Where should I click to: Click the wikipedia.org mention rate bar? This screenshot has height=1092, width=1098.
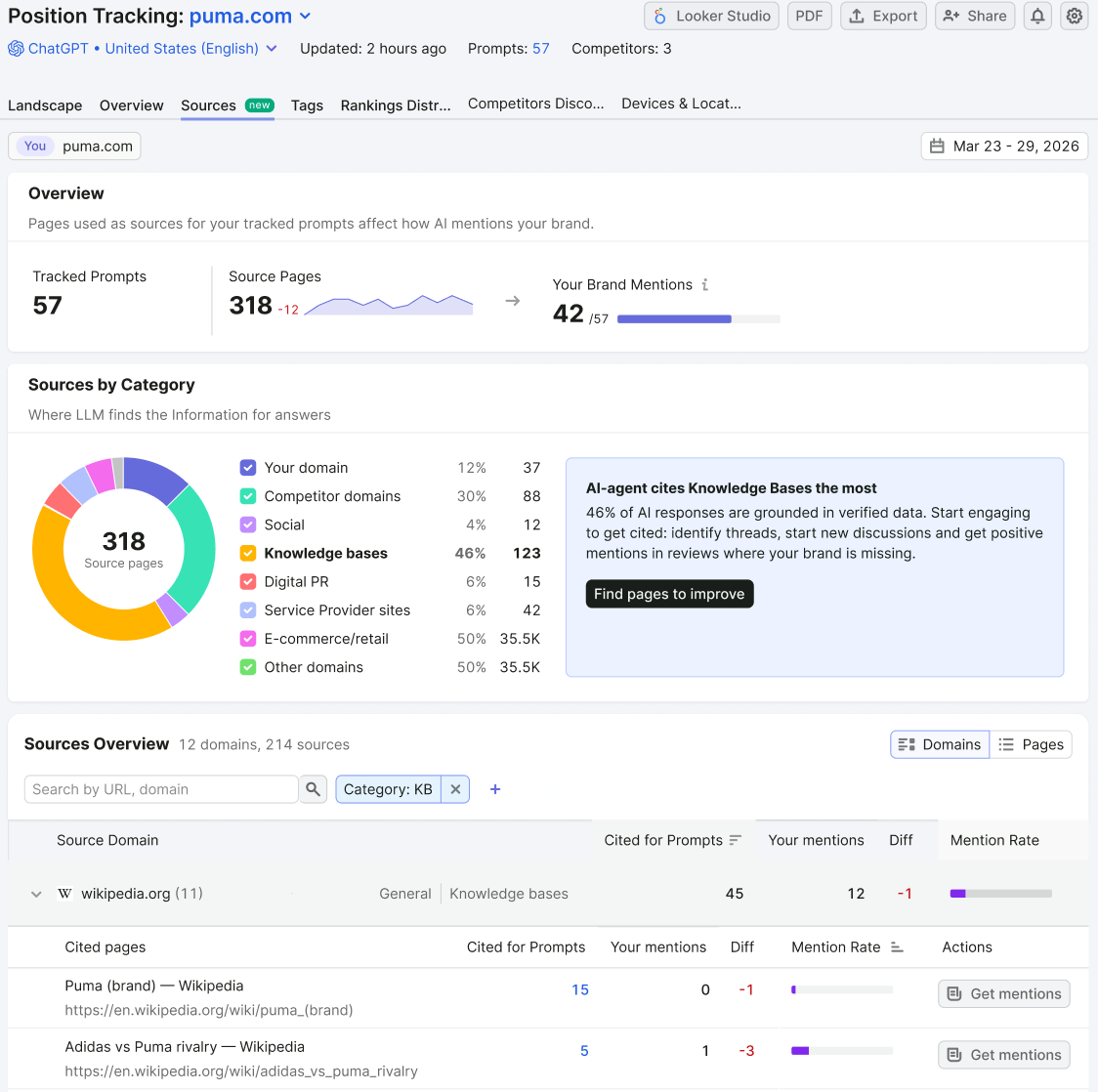[x=1000, y=894]
